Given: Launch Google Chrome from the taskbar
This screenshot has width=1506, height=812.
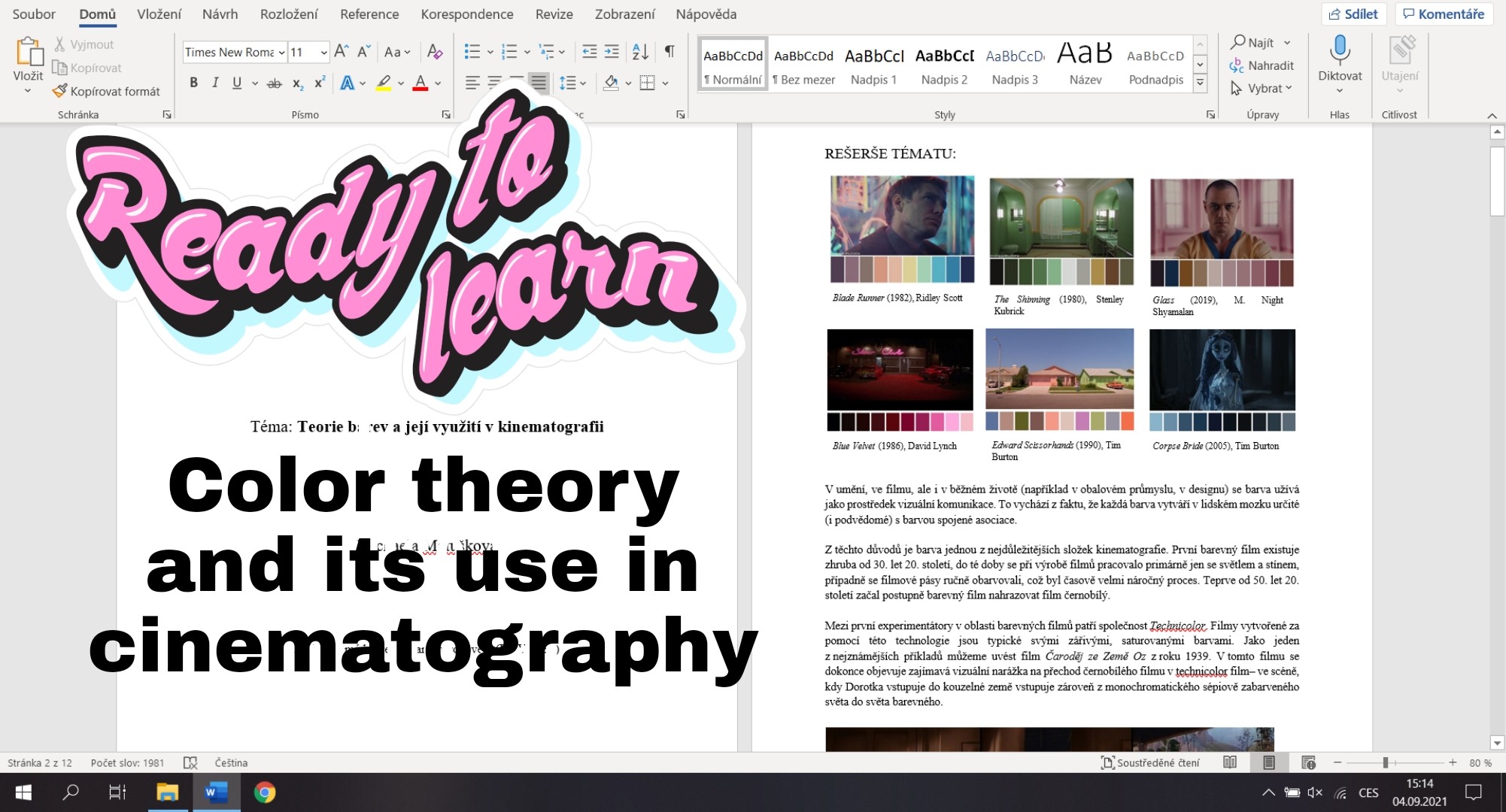Looking at the screenshot, I should pyautogui.click(x=265, y=792).
